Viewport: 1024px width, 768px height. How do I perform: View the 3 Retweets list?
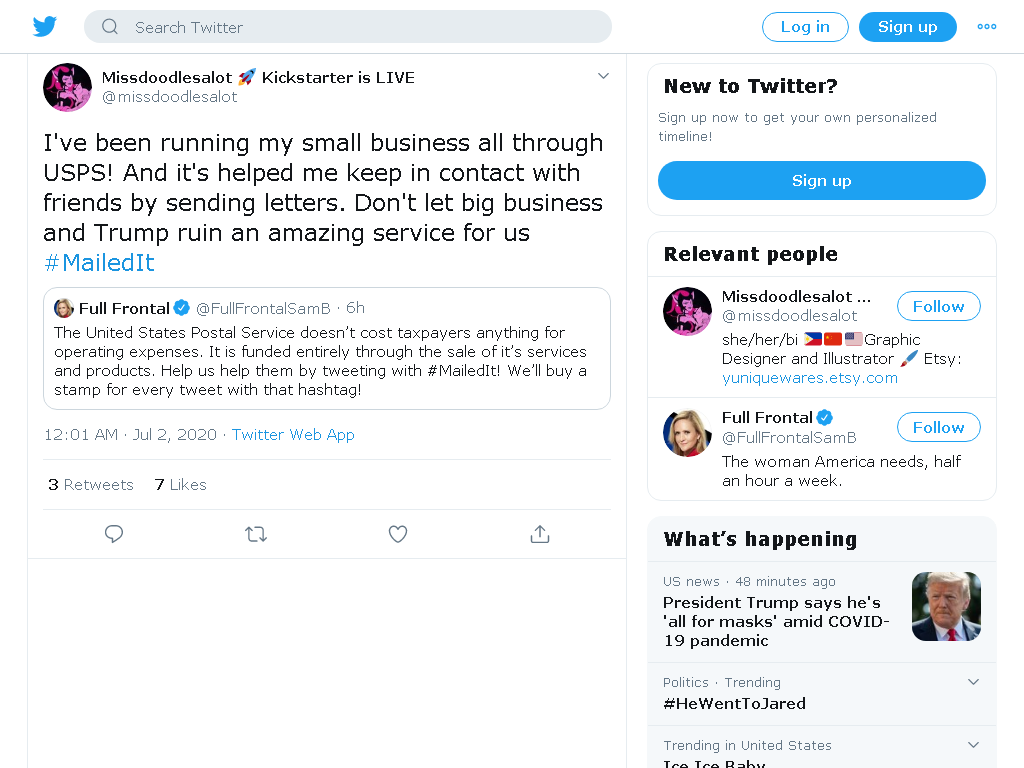click(x=91, y=485)
